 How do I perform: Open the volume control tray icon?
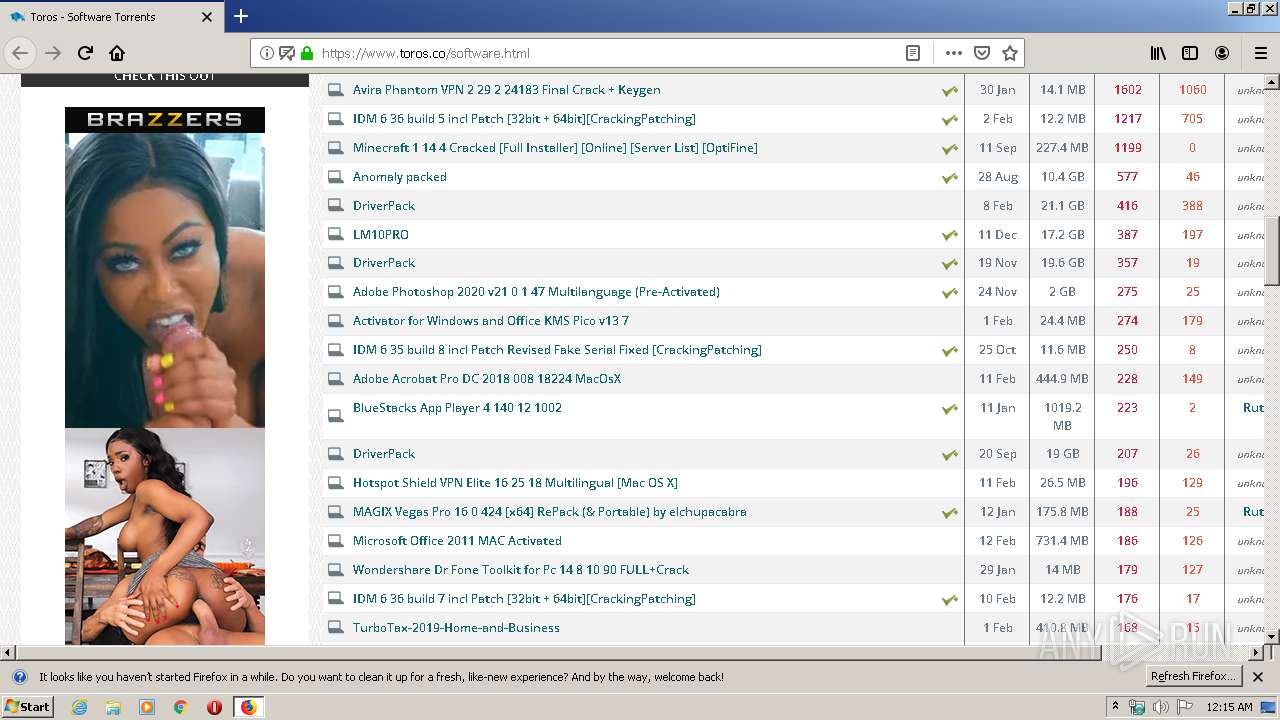1160,707
